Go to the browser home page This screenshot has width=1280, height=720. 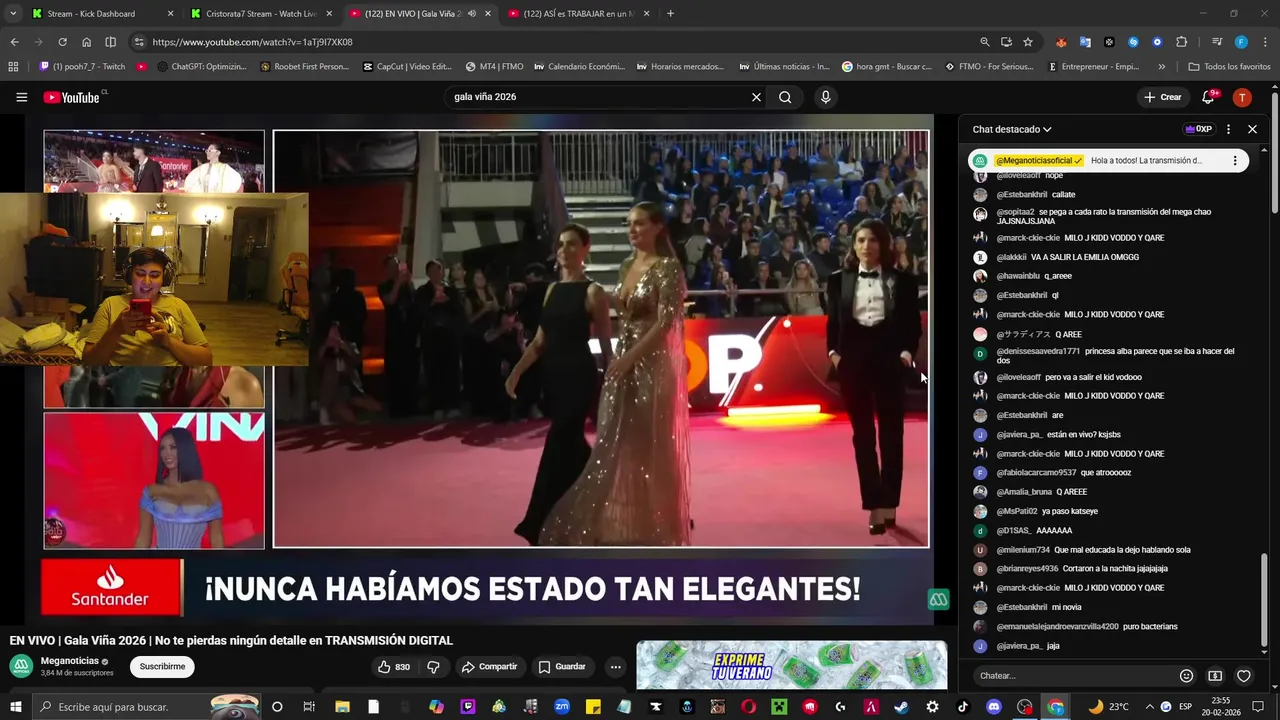[x=86, y=42]
